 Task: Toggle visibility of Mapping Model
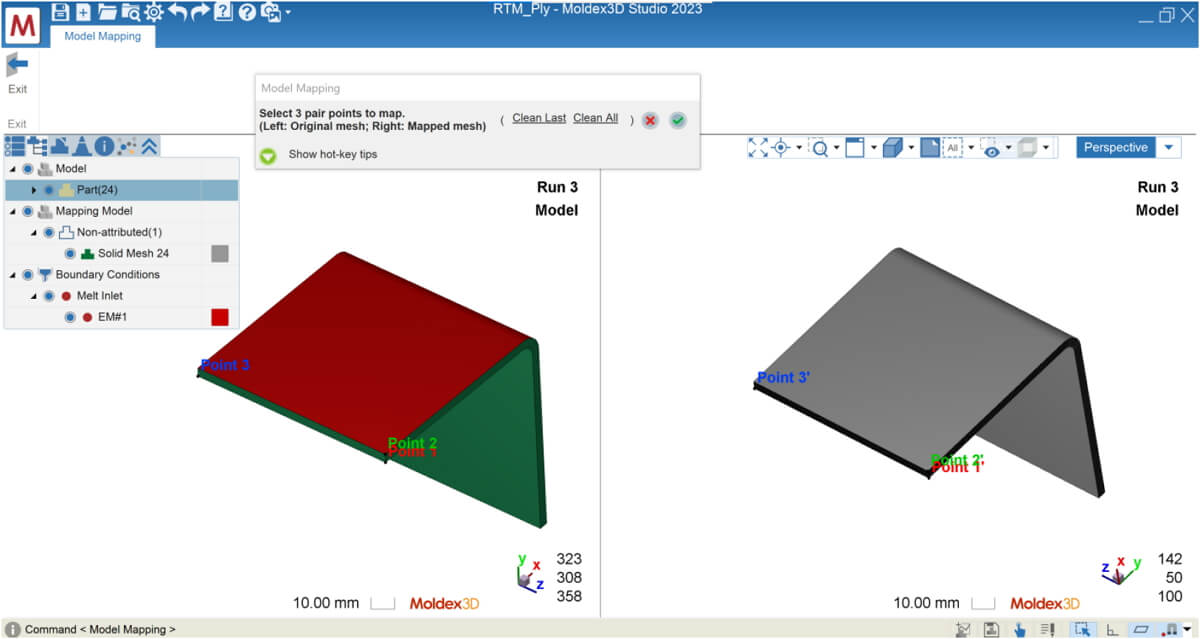[x=27, y=211]
